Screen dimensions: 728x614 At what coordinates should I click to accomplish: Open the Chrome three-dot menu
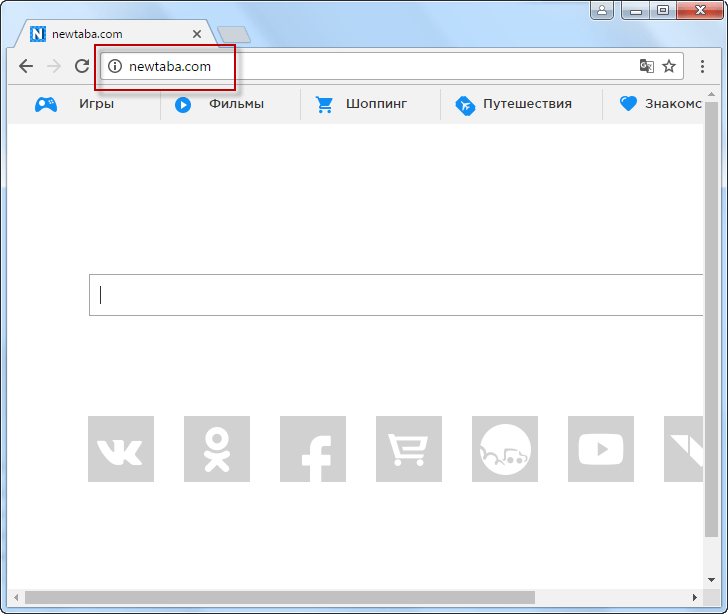702,66
